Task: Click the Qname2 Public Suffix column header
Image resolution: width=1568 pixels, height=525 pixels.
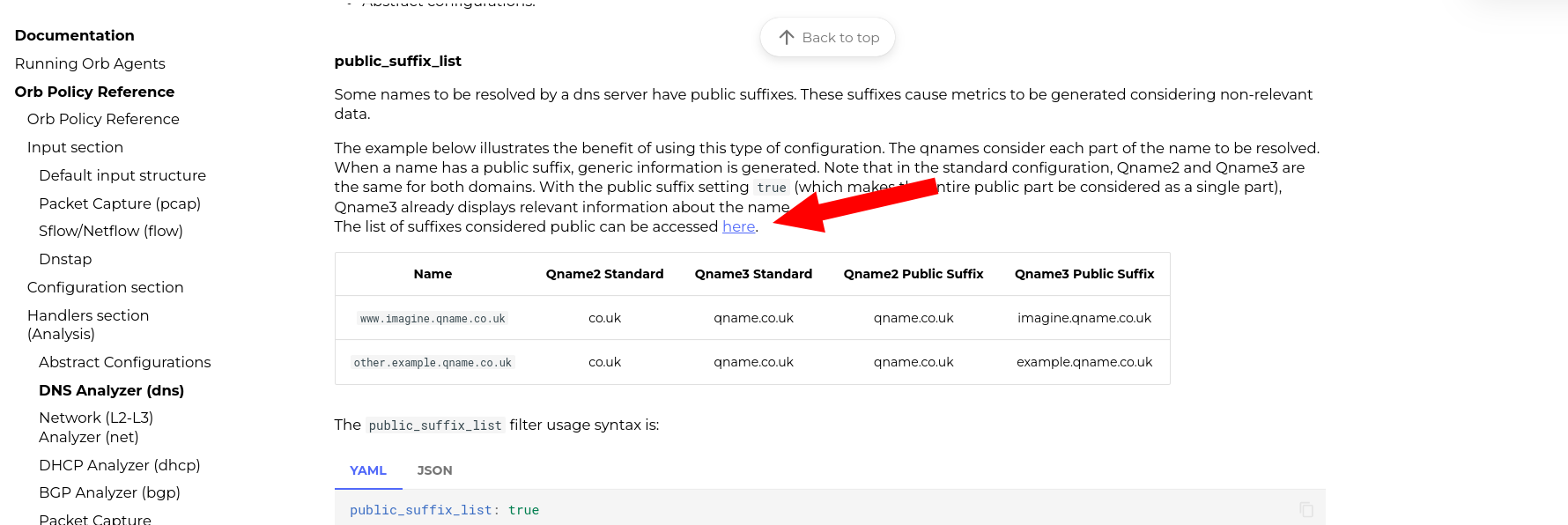Action: click(x=913, y=274)
